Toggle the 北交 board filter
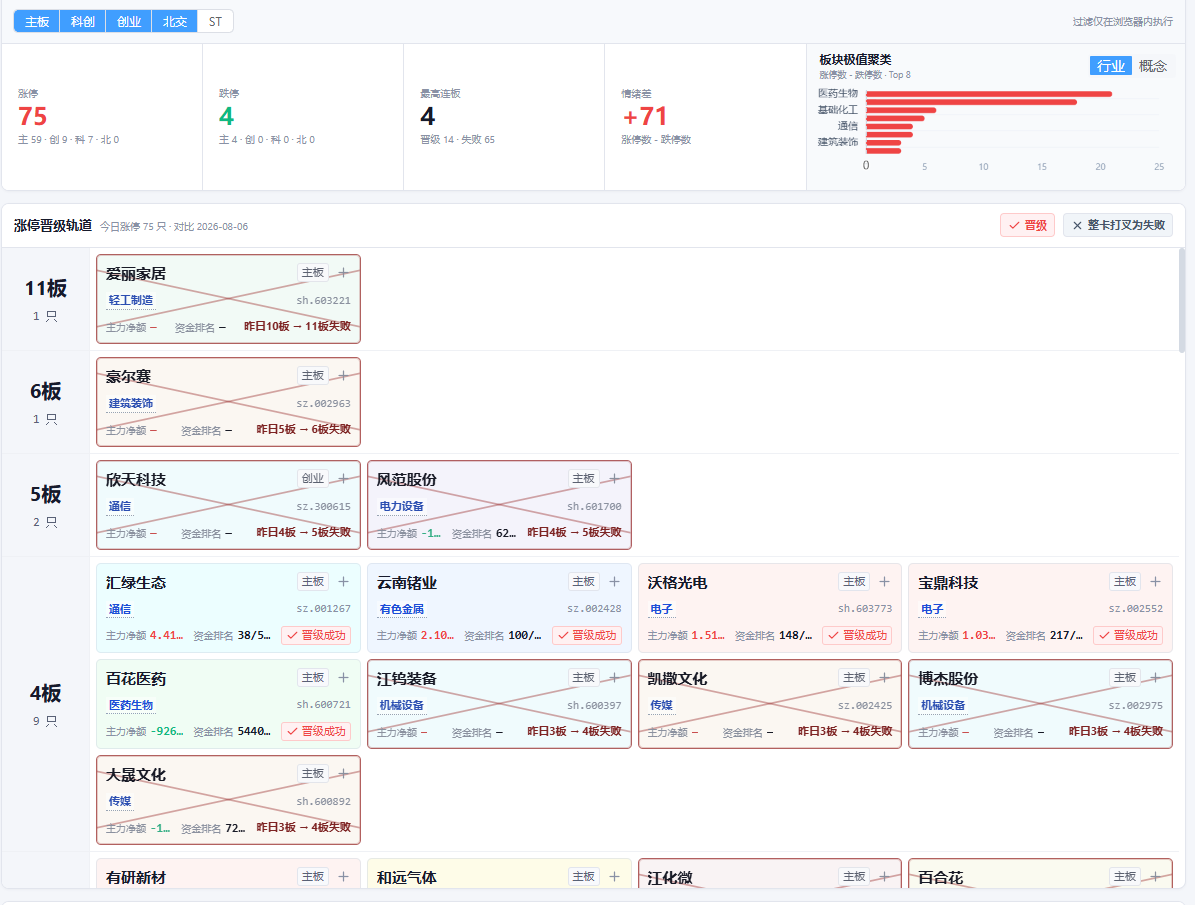 (x=175, y=21)
